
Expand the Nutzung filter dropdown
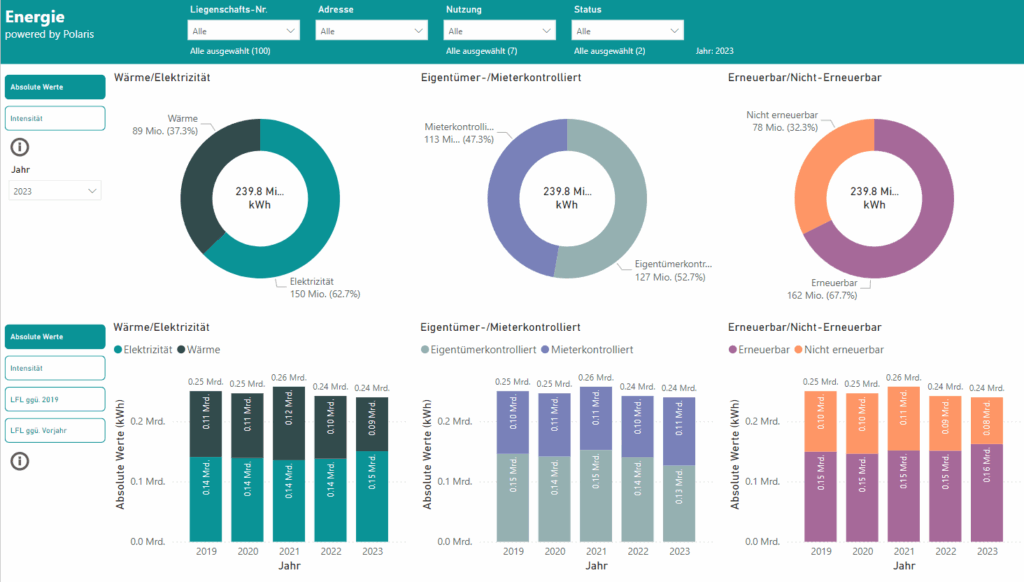pos(500,31)
